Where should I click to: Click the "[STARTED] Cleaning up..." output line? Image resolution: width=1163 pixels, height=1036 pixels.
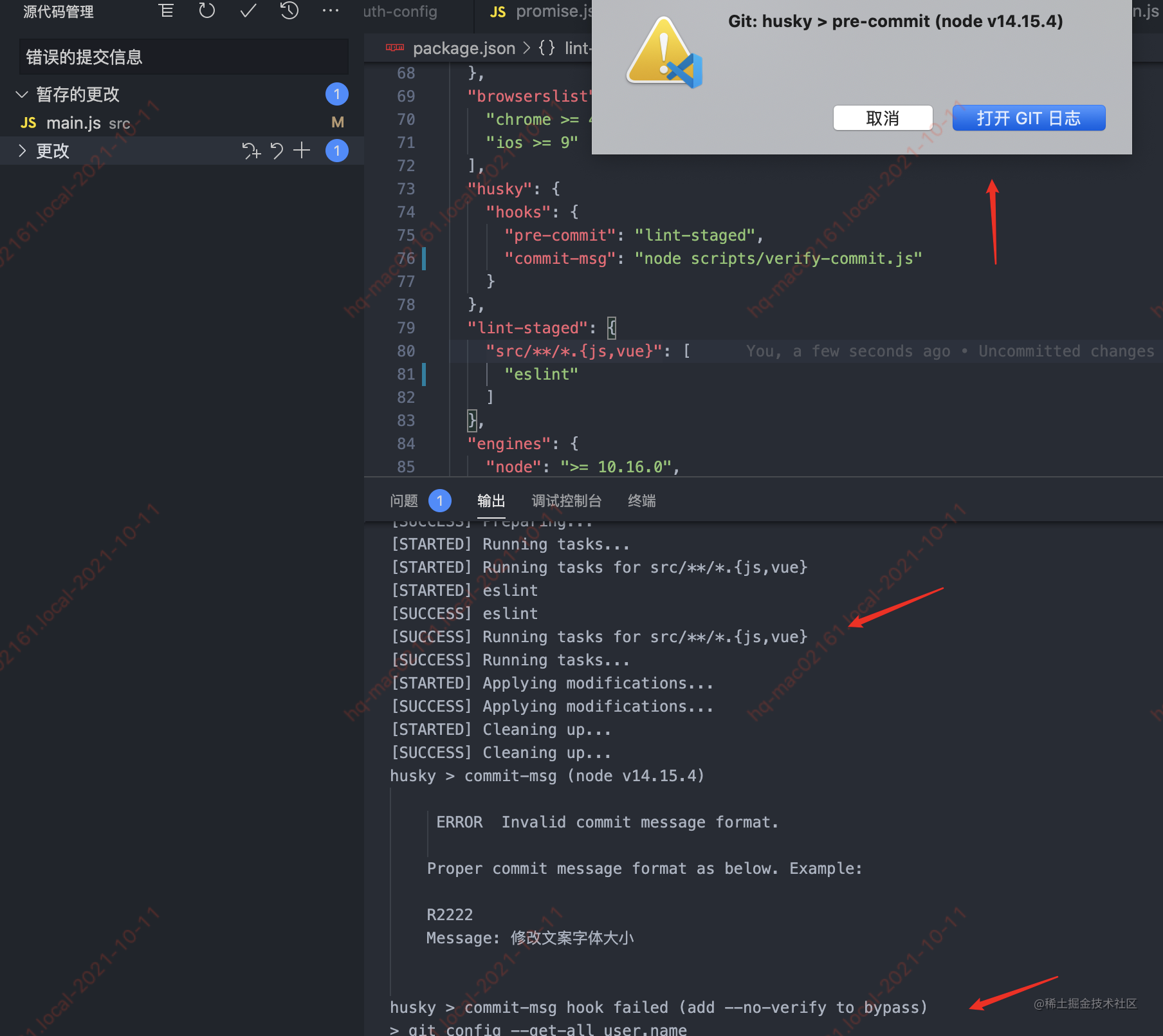point(501,730)
